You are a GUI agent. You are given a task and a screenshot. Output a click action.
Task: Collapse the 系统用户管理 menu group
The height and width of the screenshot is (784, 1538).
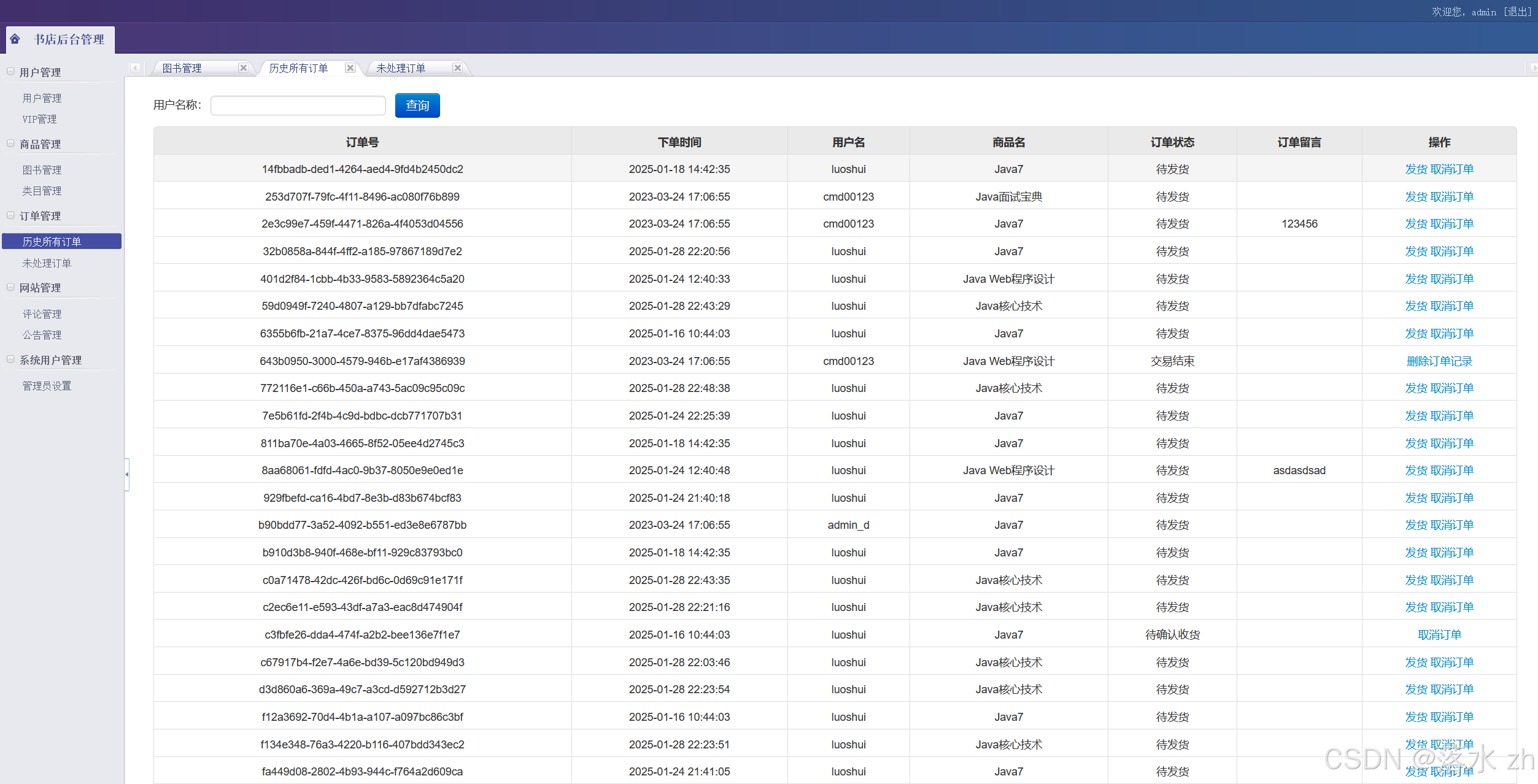click(x=10, y=359)
